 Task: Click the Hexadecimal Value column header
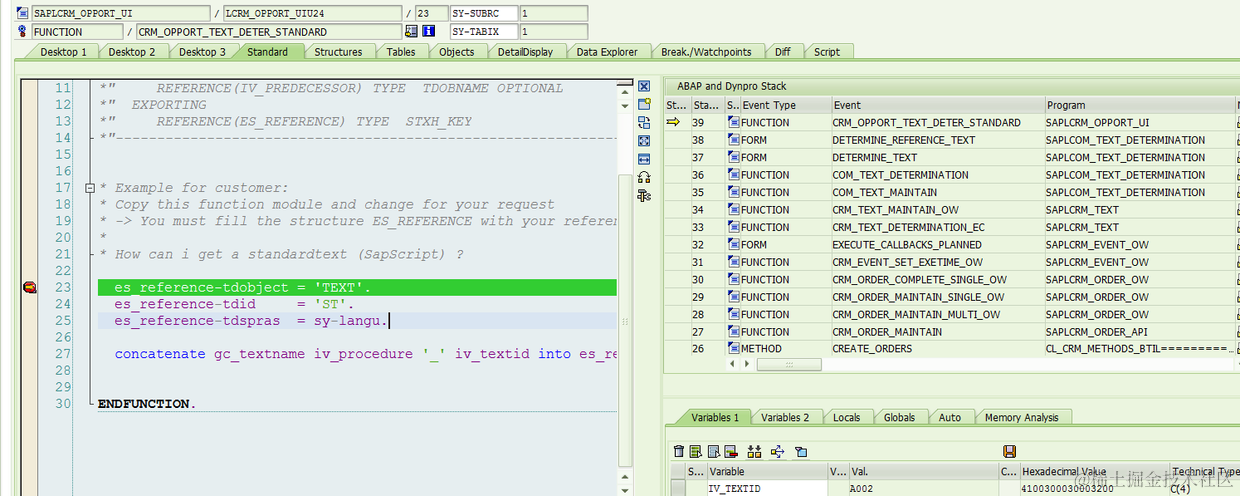tap(1093, 471)
